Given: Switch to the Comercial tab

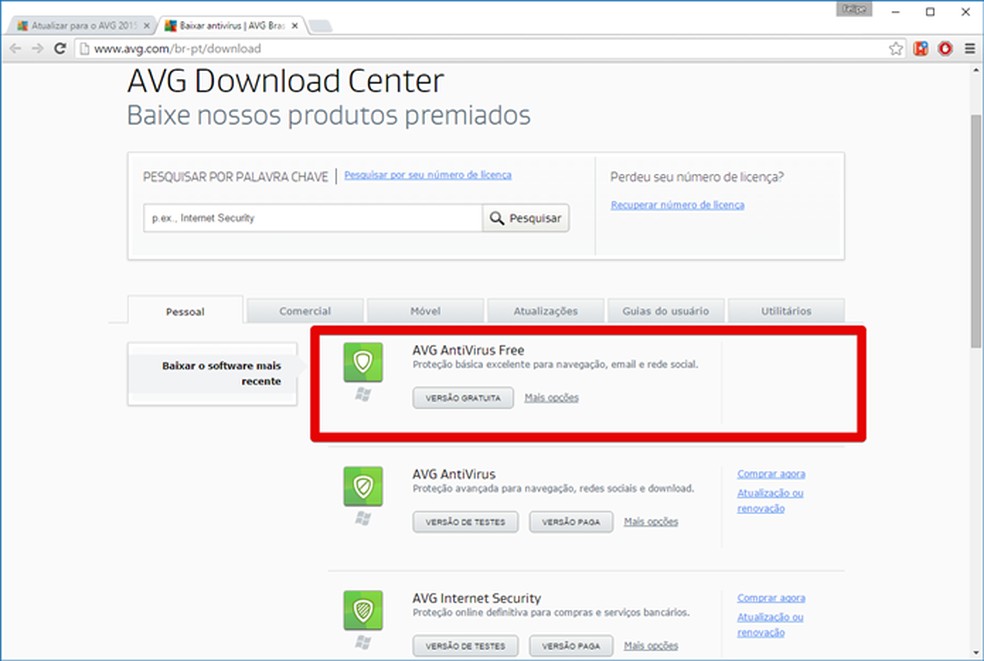Looking at the screenshot, I should 304,311.
